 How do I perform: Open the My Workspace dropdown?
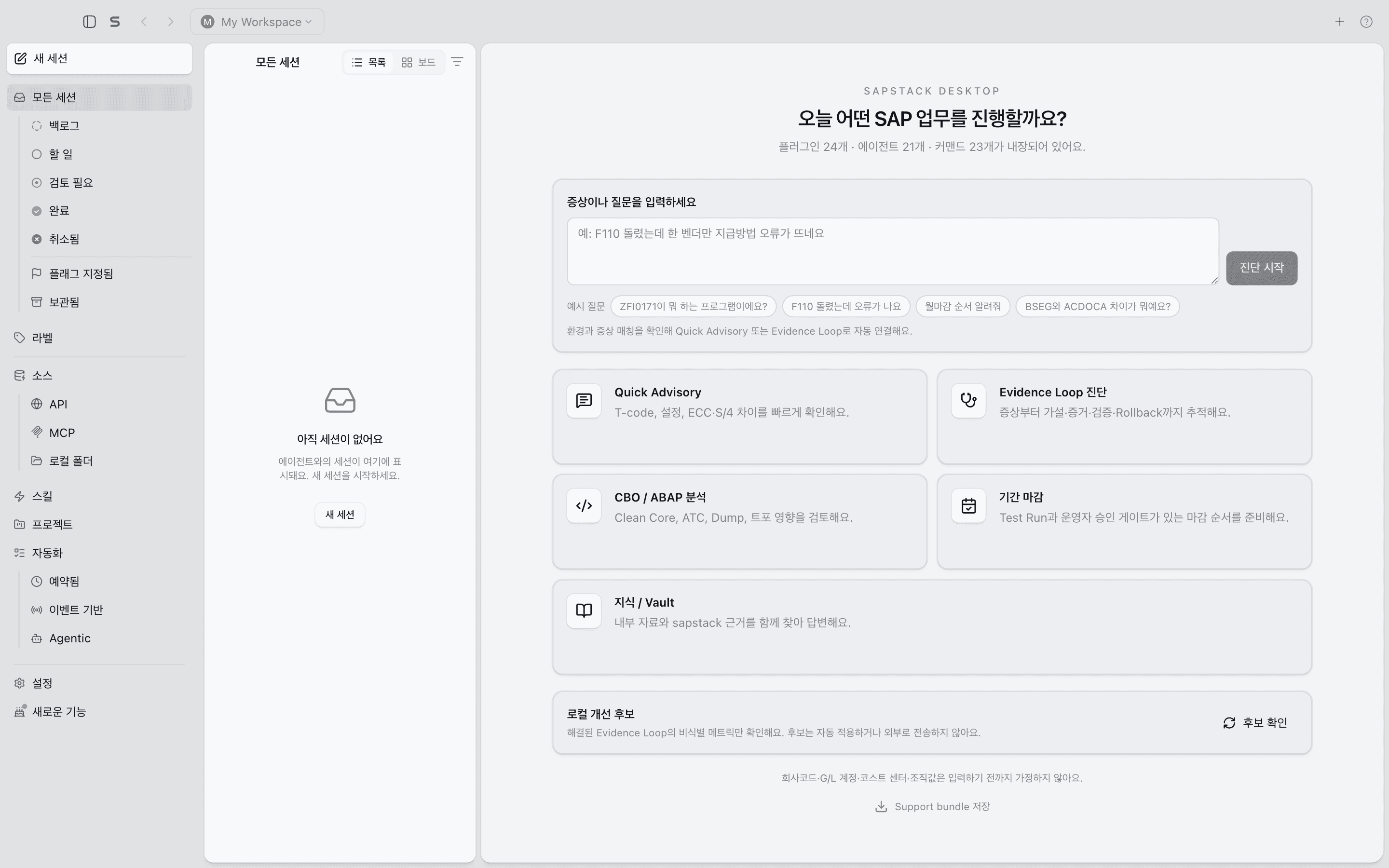coord(257,22)
